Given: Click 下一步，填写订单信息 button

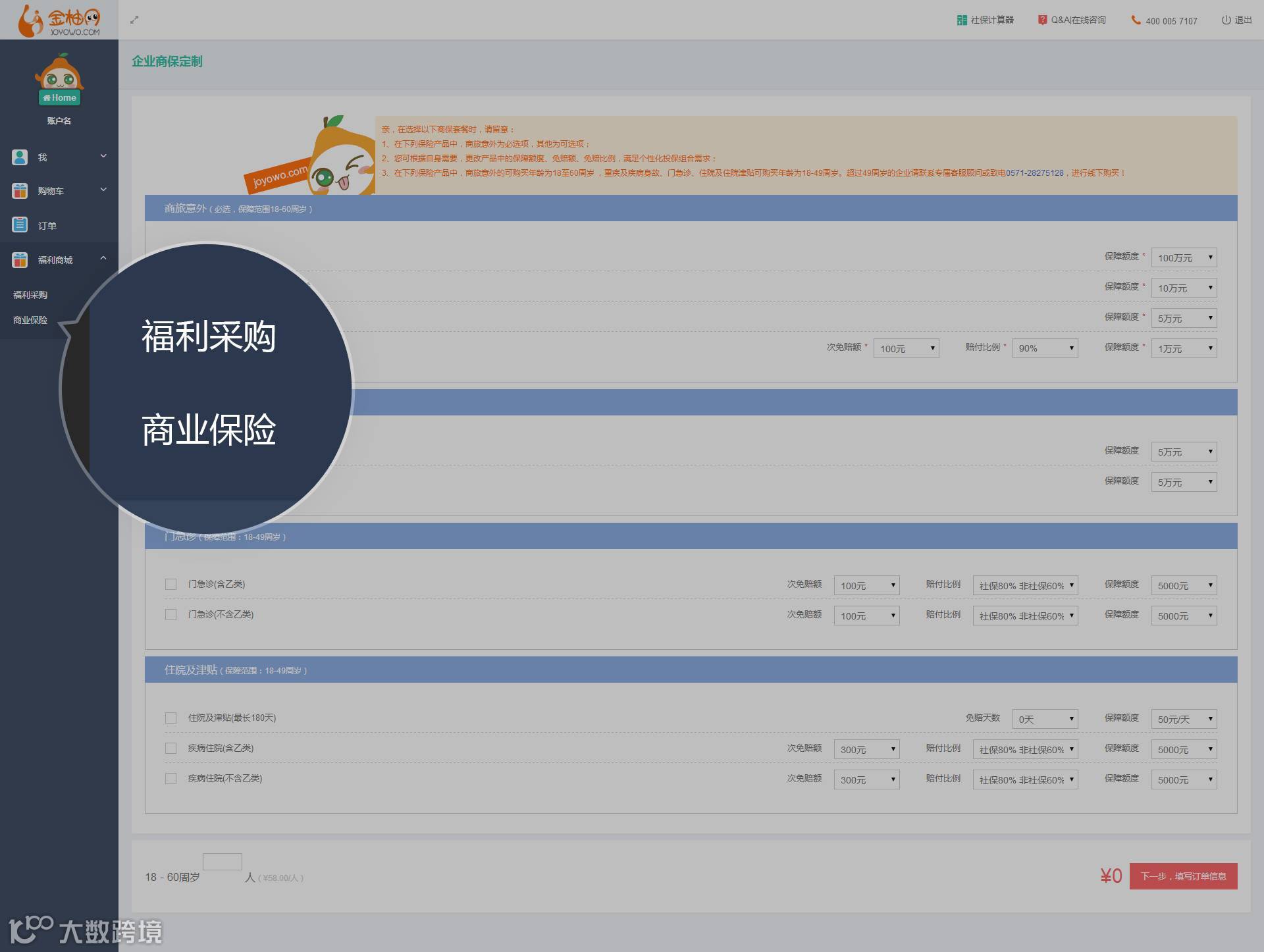Looking at the screenshot, I should coord(1183,876).
